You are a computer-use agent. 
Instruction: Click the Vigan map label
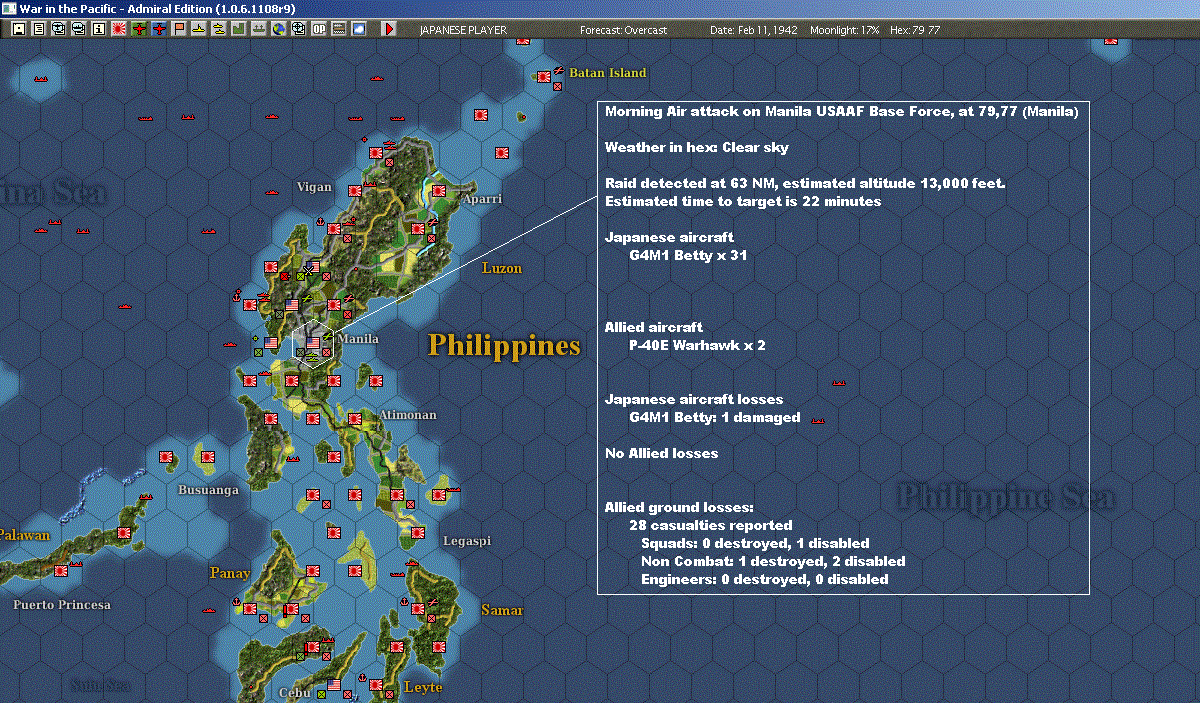(313, 187)
